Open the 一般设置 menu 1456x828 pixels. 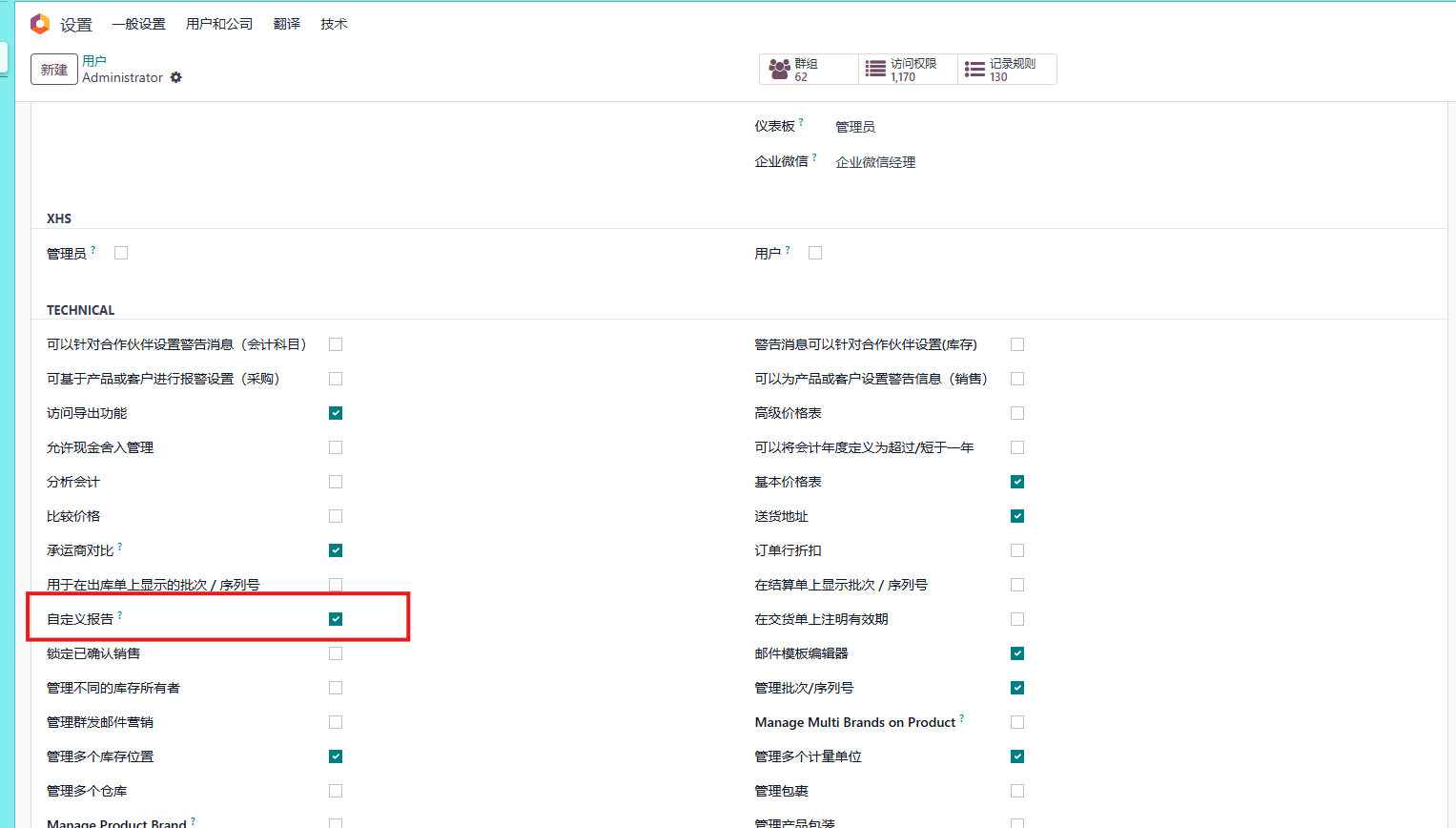click(x=139, y=24)
